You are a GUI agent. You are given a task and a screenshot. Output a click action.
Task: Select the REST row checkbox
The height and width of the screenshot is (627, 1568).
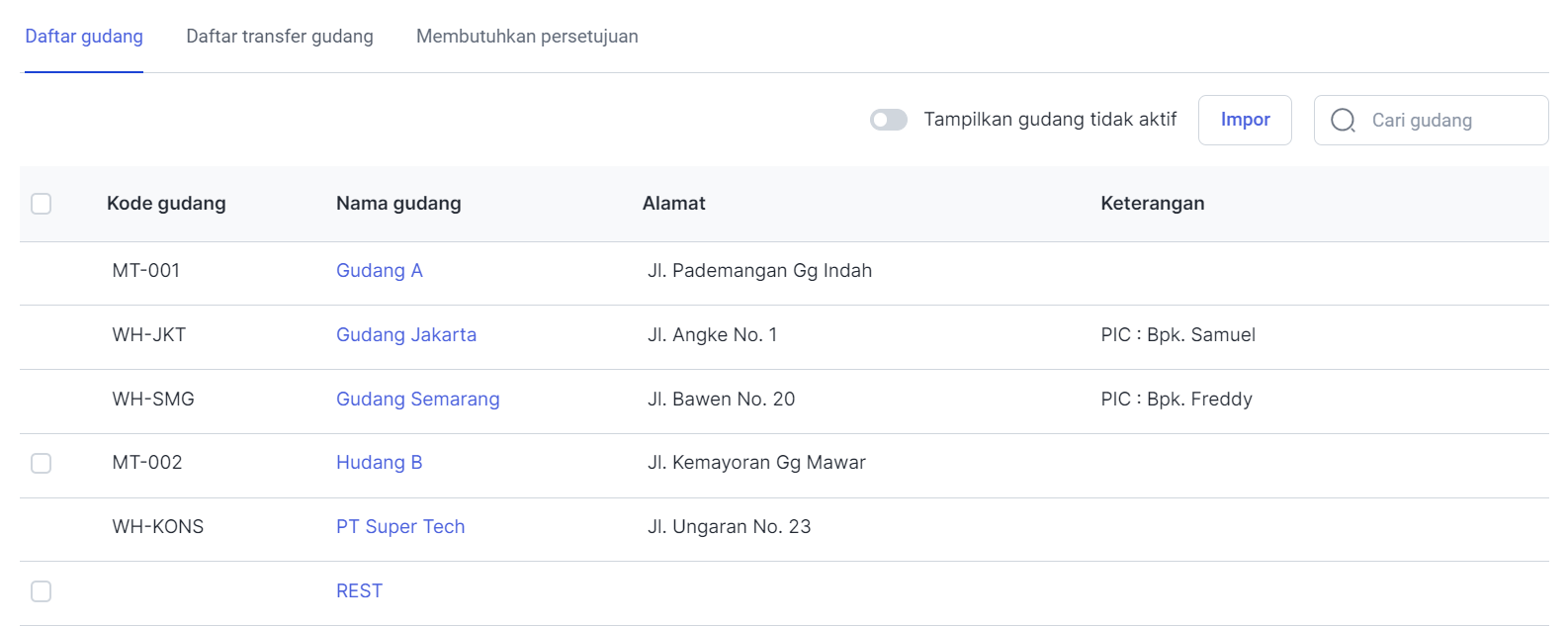(42, 591)
